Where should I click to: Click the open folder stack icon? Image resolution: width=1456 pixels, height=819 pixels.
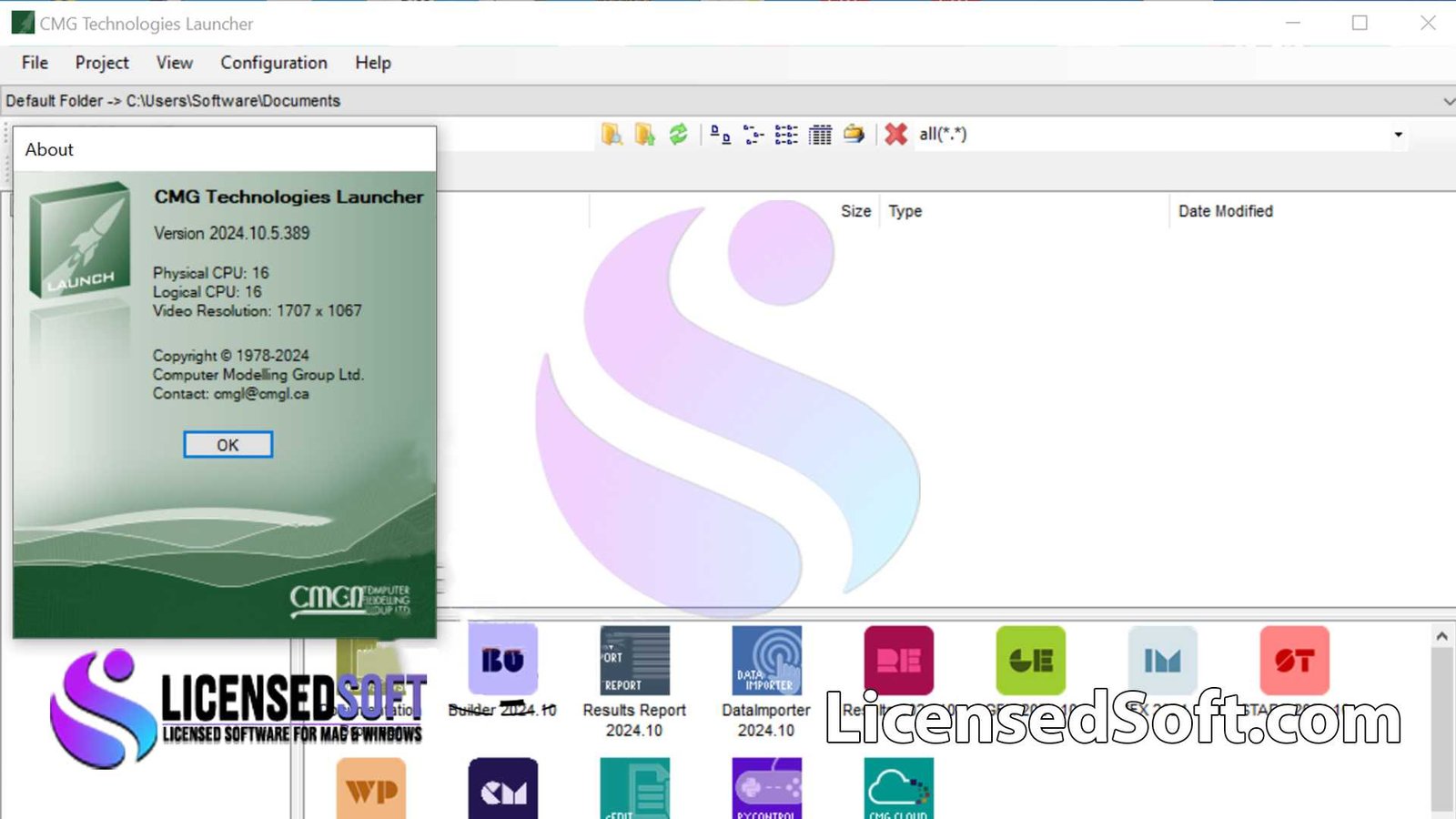[x=854, y=135]
